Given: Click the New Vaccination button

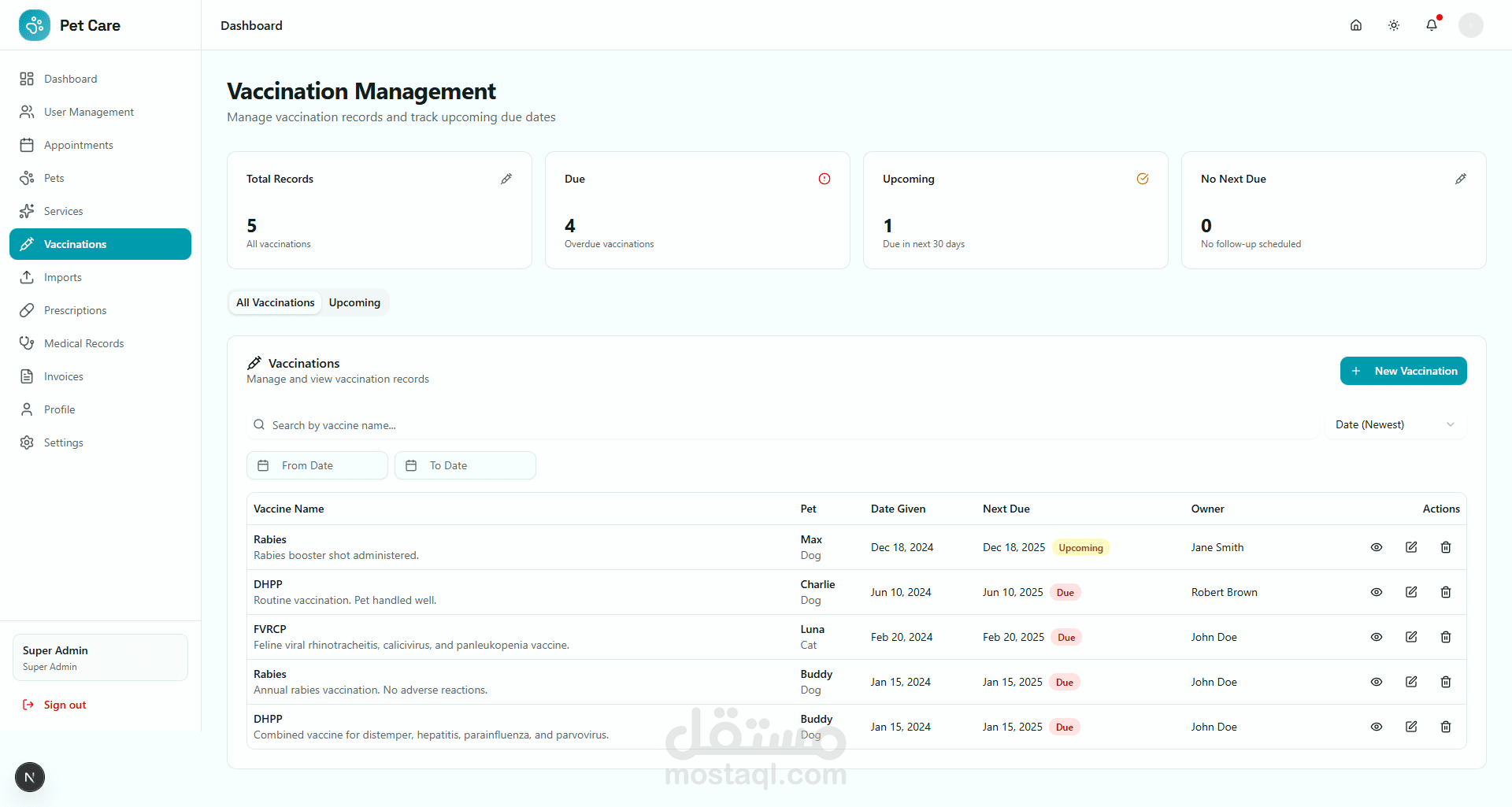Looking at the screenshot, I should coord(1403,371).
